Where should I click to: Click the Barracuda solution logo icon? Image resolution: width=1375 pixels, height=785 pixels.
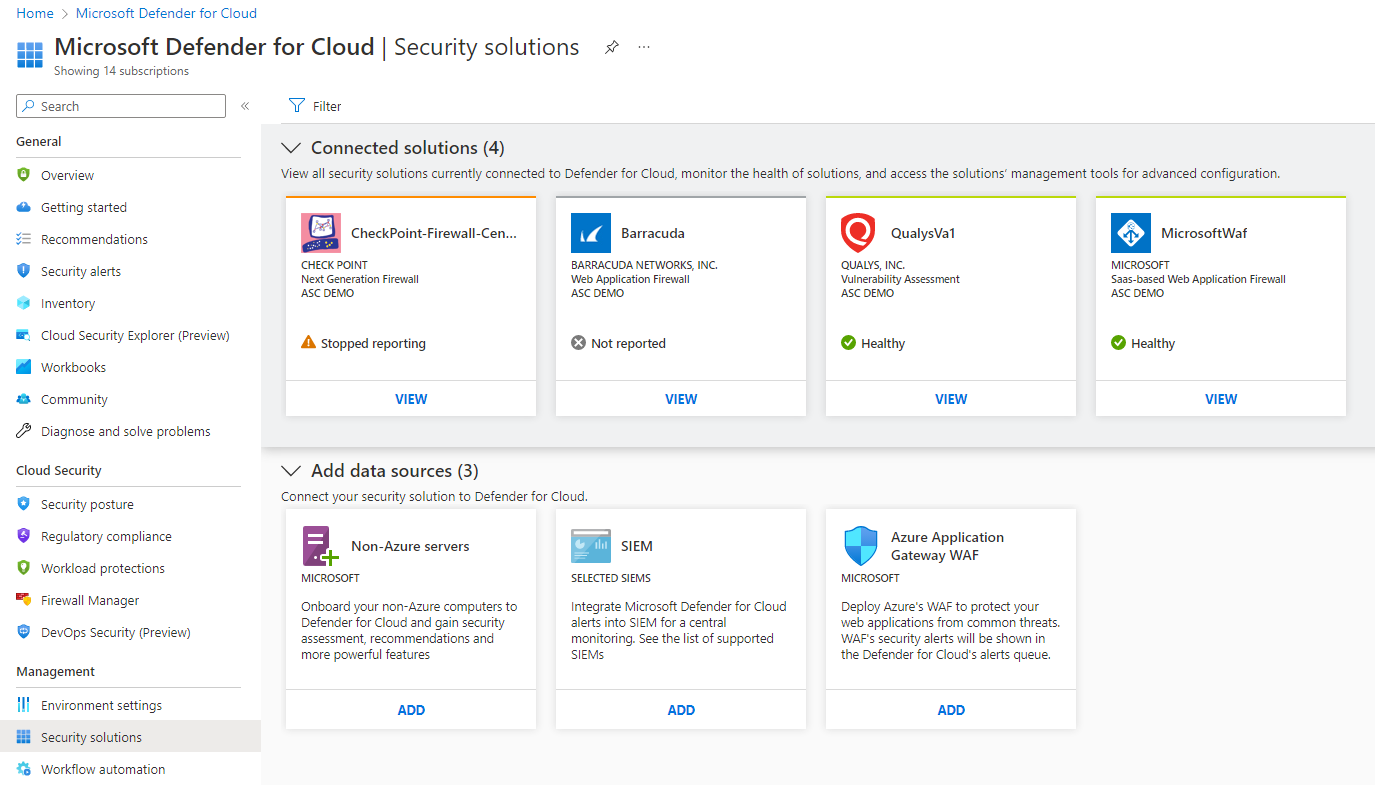(x=590, y=233)
